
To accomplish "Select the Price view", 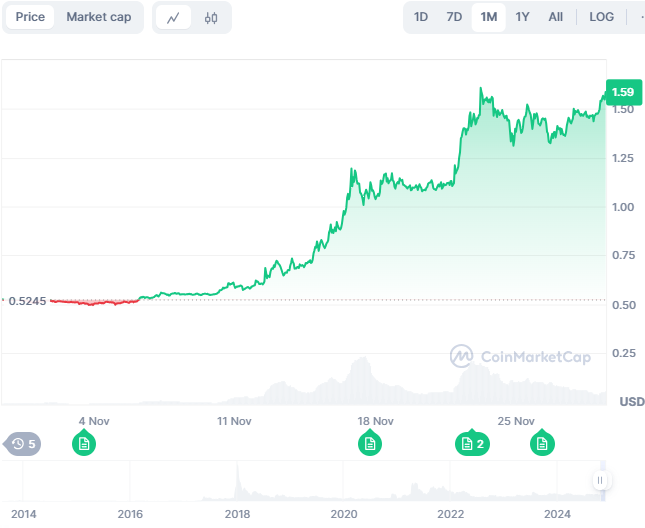I will [30, 17].
